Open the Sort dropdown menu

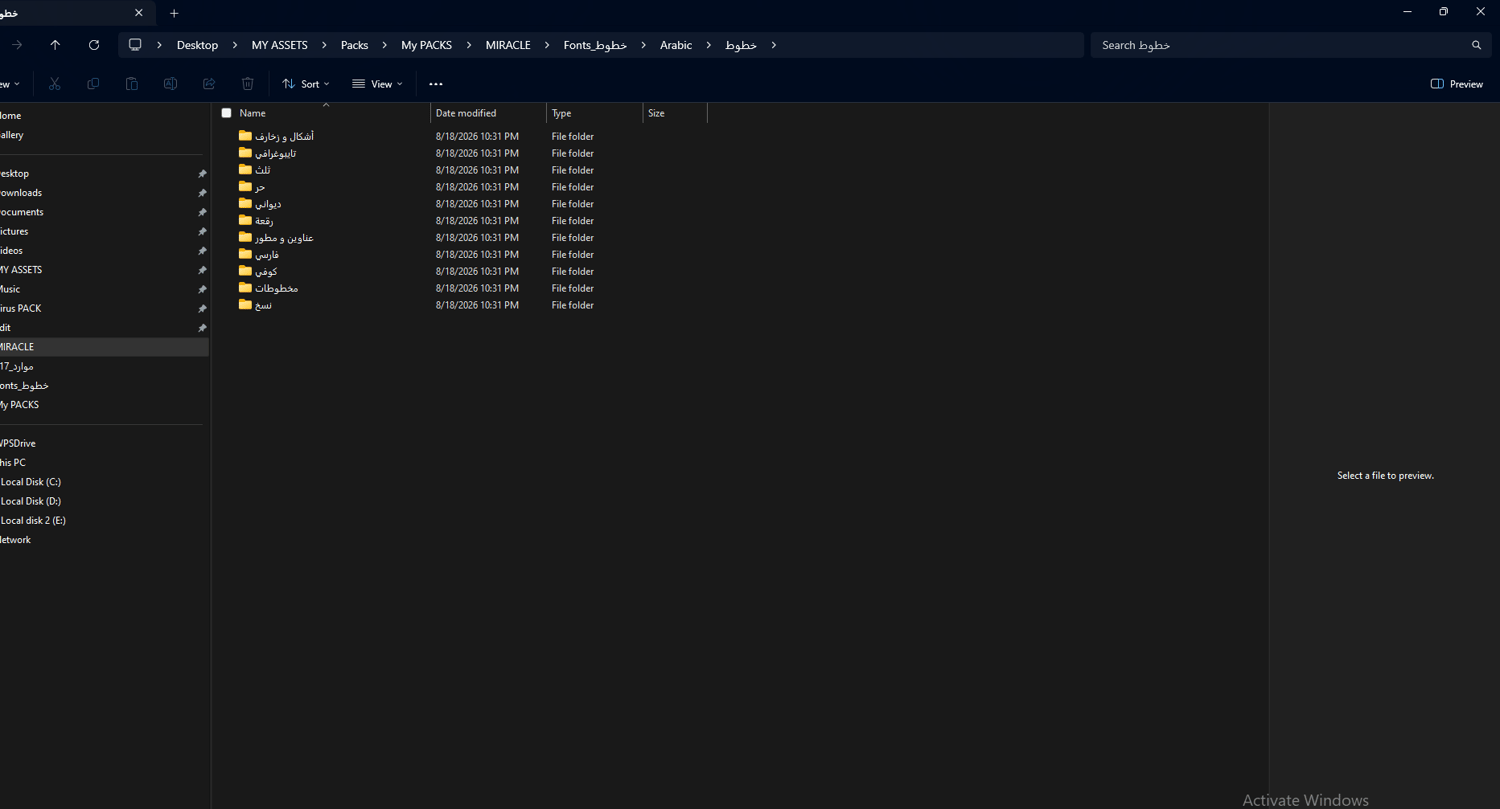coord(305,84)
